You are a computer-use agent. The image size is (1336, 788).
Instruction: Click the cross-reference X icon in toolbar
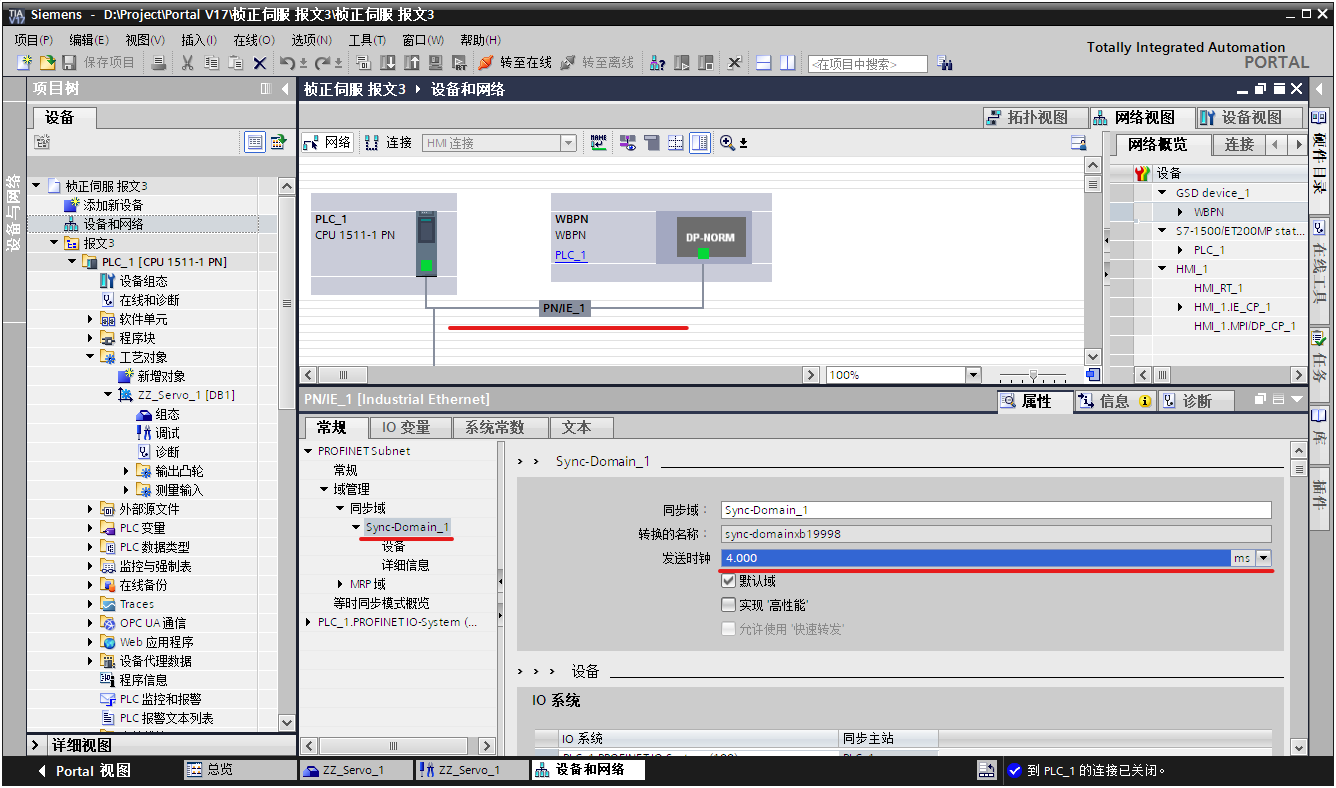pyautogui.click(x=735, y=63)
